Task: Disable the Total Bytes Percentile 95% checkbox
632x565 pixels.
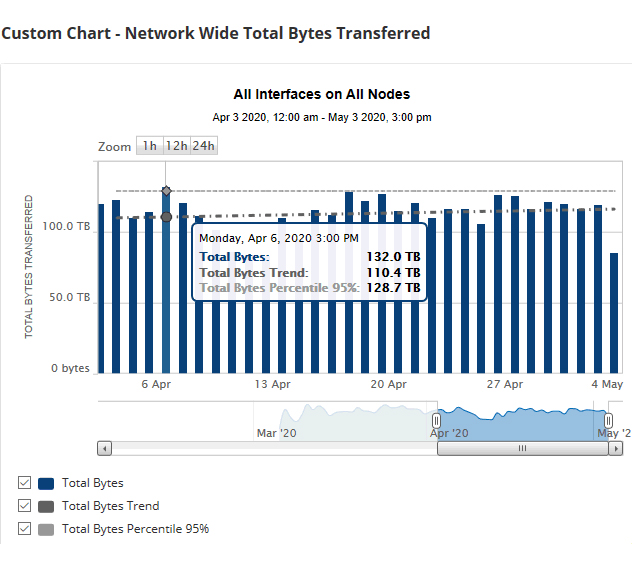Action: [x=24, y=529]
